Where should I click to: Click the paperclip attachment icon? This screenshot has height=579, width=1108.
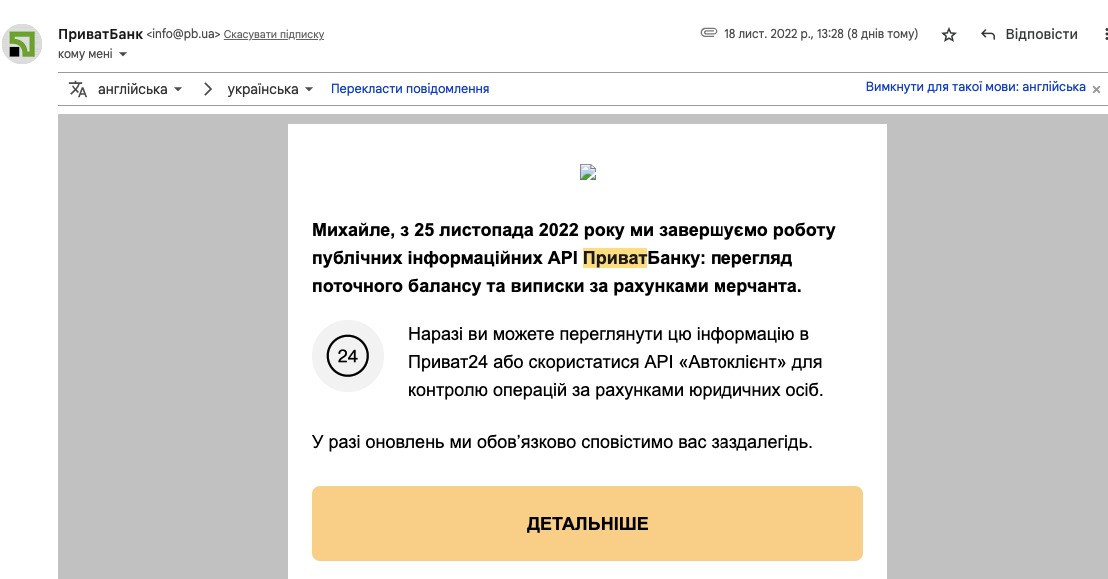tap(709, 33)
